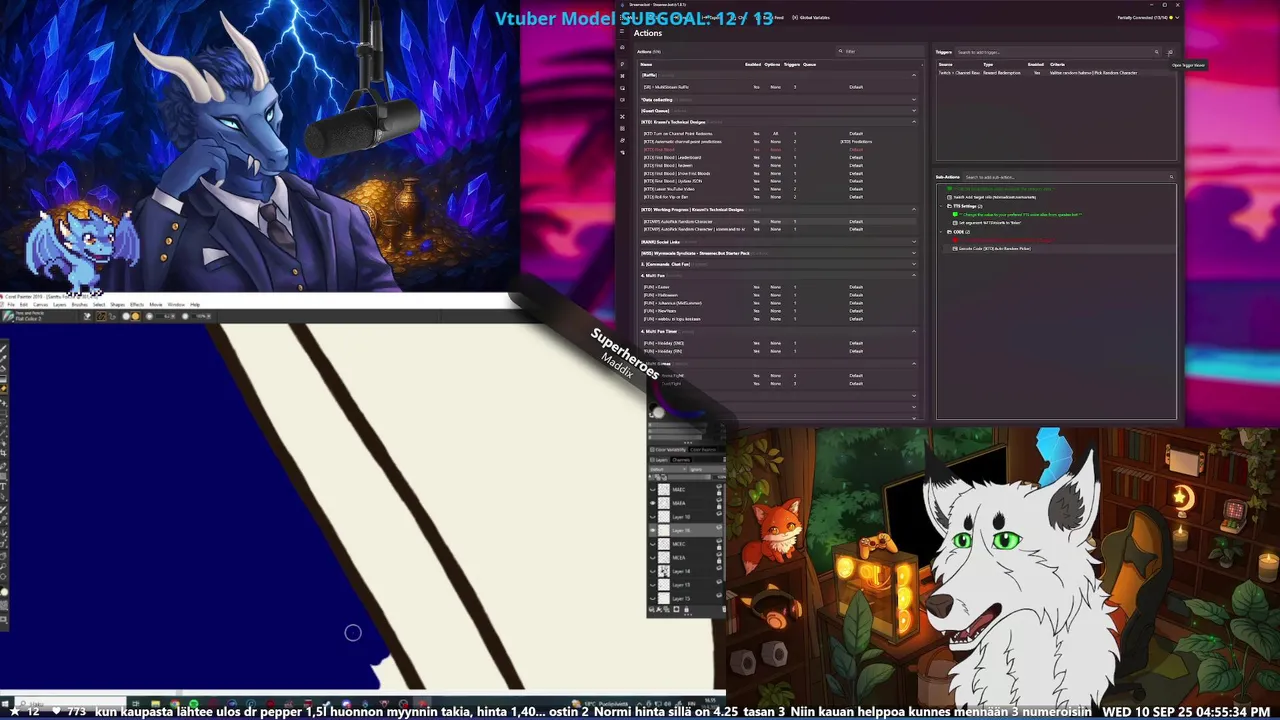The height and width of the screenshot is (720, 1280).
Task: Sort actions by the Queue column header
Action: point(809,64)
